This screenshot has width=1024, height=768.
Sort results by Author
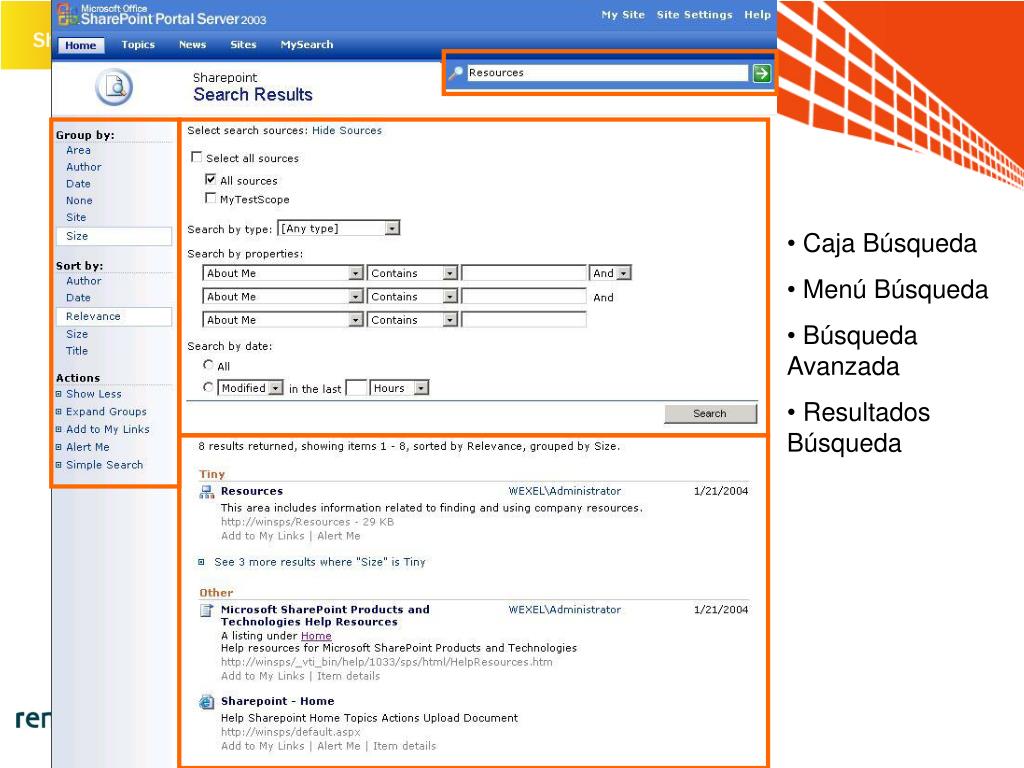point(84,281)
